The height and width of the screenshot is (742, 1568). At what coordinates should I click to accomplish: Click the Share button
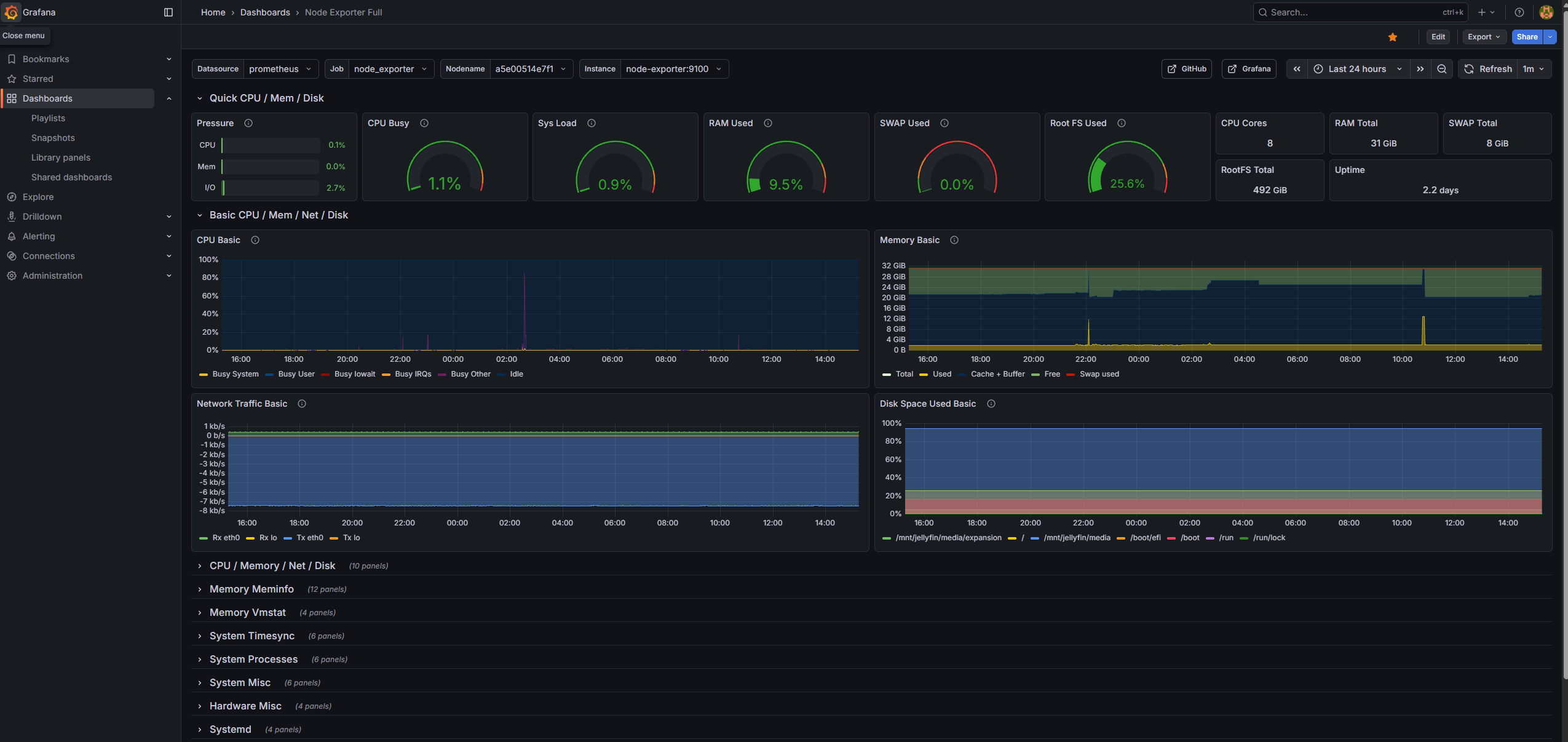click(1527, 37)
